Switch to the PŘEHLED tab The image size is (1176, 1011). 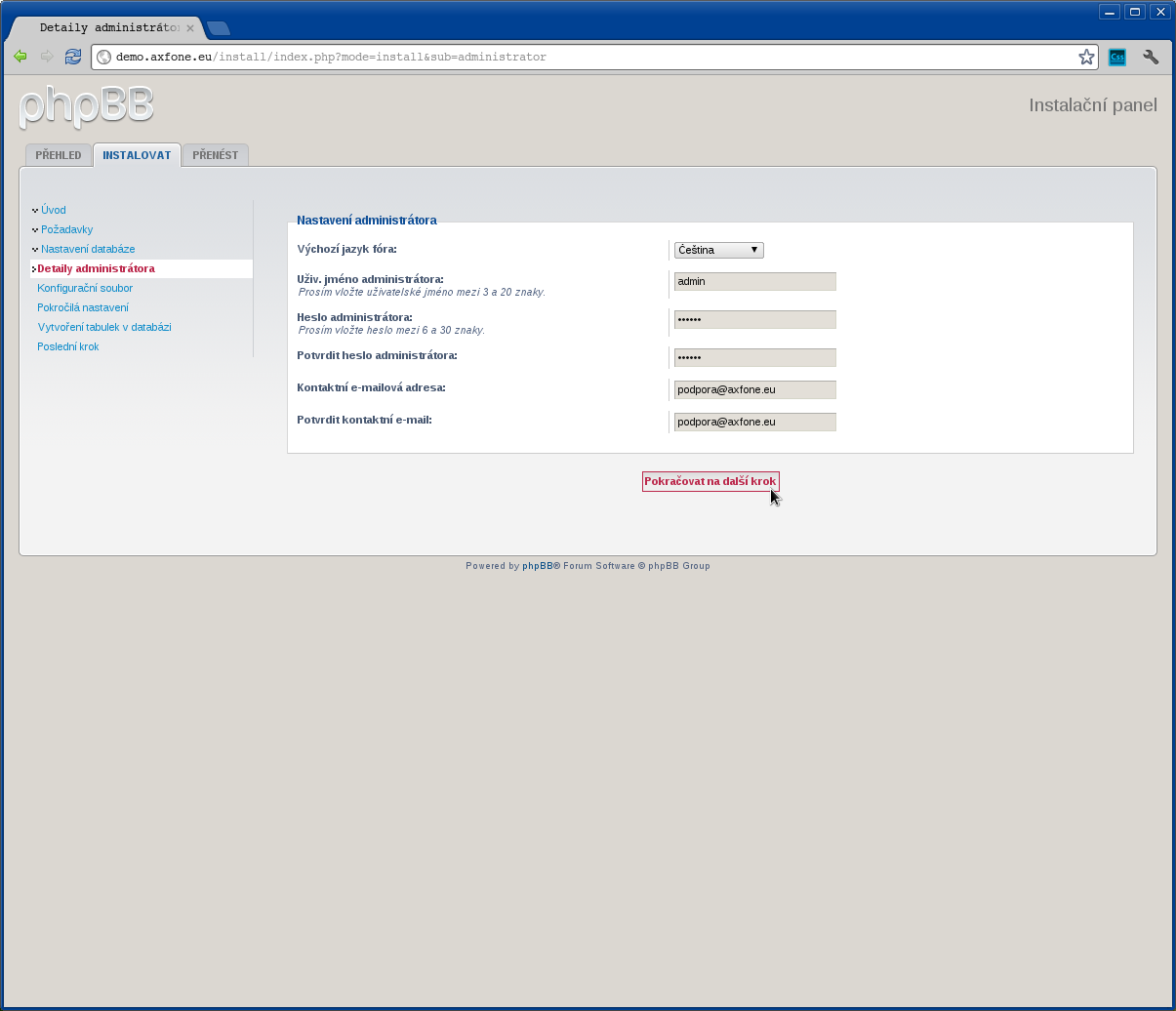(58, 154)
